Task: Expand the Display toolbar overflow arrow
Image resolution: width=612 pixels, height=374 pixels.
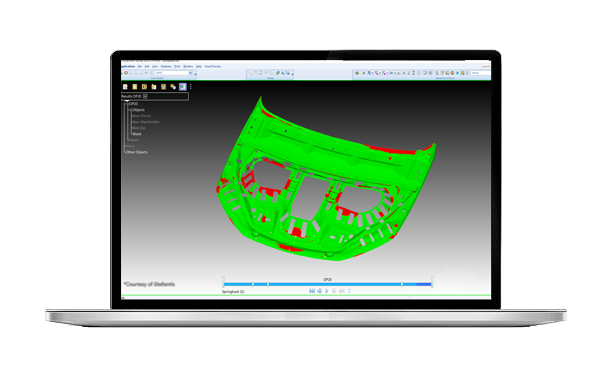Action: tap(292, 74)
